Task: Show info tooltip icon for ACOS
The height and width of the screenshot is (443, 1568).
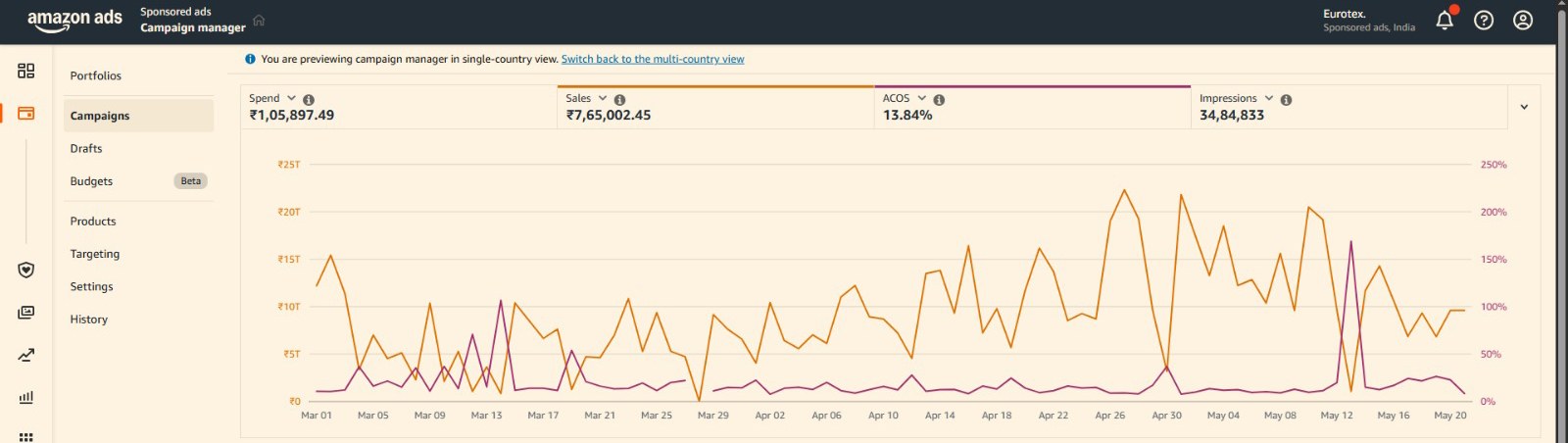Action: click(x=939, y=100)
